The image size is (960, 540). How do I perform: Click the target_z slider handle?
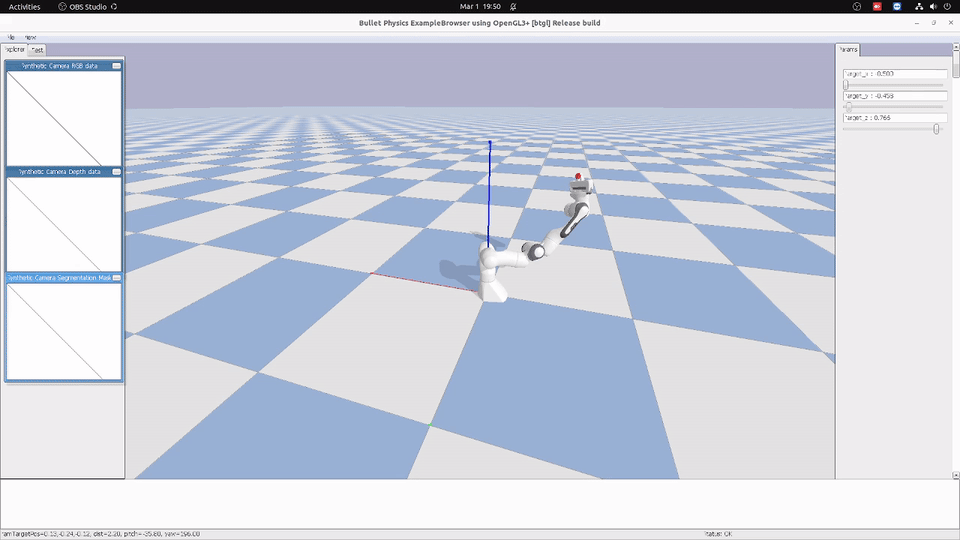pyautogui.click(x=936, y=128)
